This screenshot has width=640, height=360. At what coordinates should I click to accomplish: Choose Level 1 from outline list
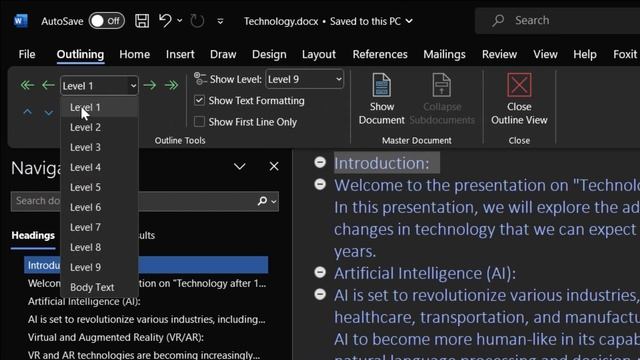[x=99, y=107]
